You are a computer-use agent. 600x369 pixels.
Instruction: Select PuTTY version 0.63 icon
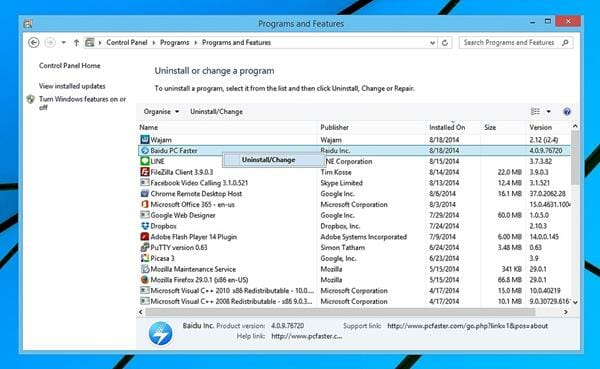pos(145,247)
